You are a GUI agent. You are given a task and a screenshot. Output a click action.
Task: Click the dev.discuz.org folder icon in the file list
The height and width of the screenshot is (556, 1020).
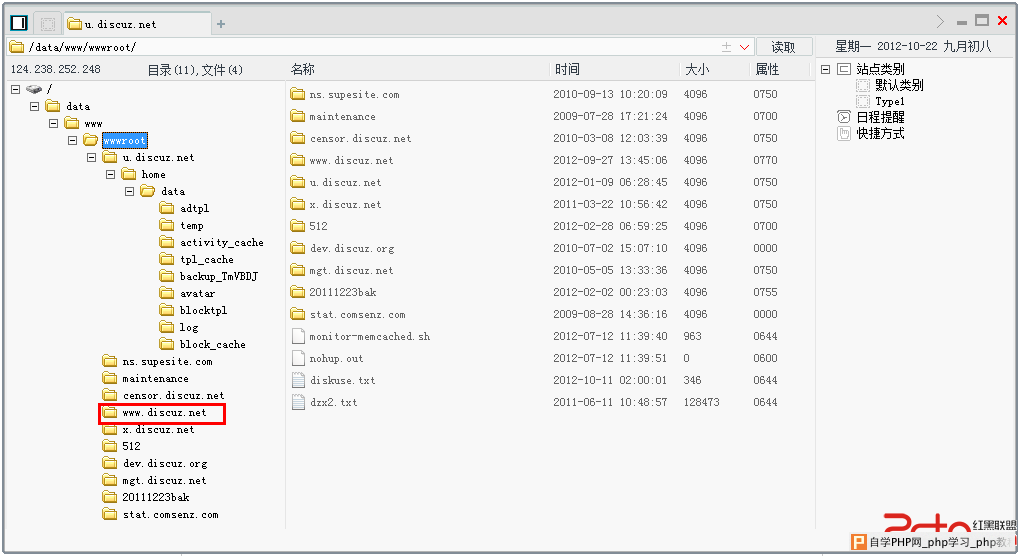click(298, 248)
